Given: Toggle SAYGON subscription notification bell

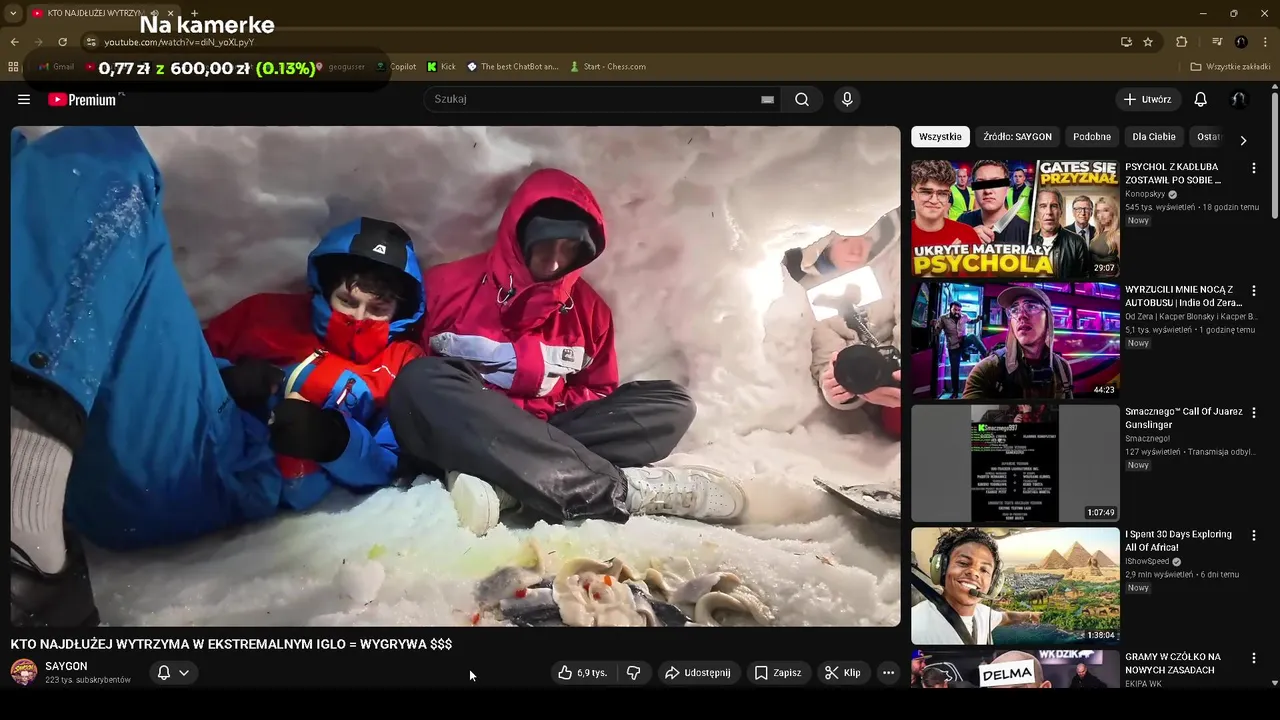Looking at the screenshot, I should [x=164, y=673].
